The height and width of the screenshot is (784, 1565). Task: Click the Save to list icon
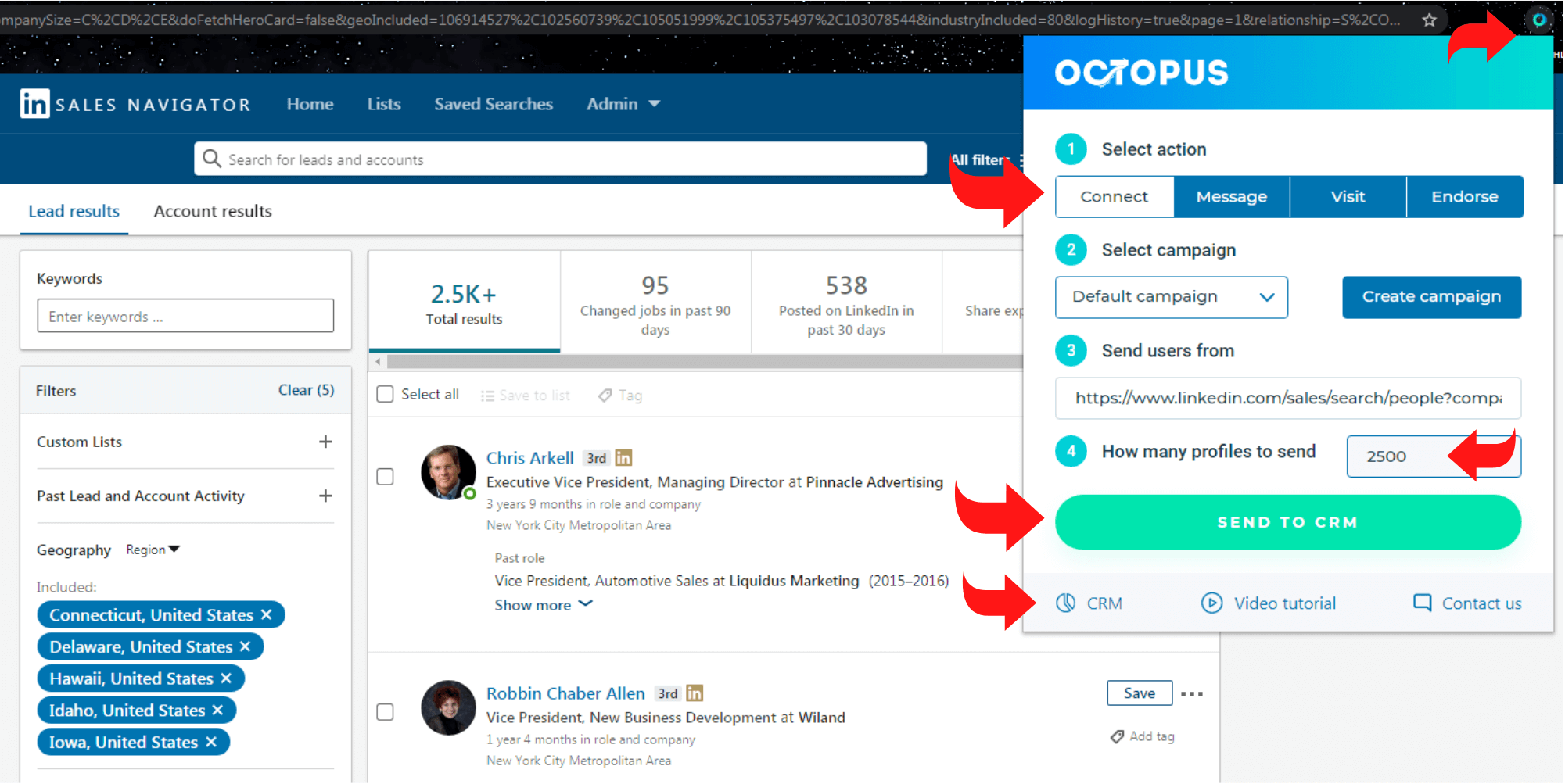[x=487, y=395]
